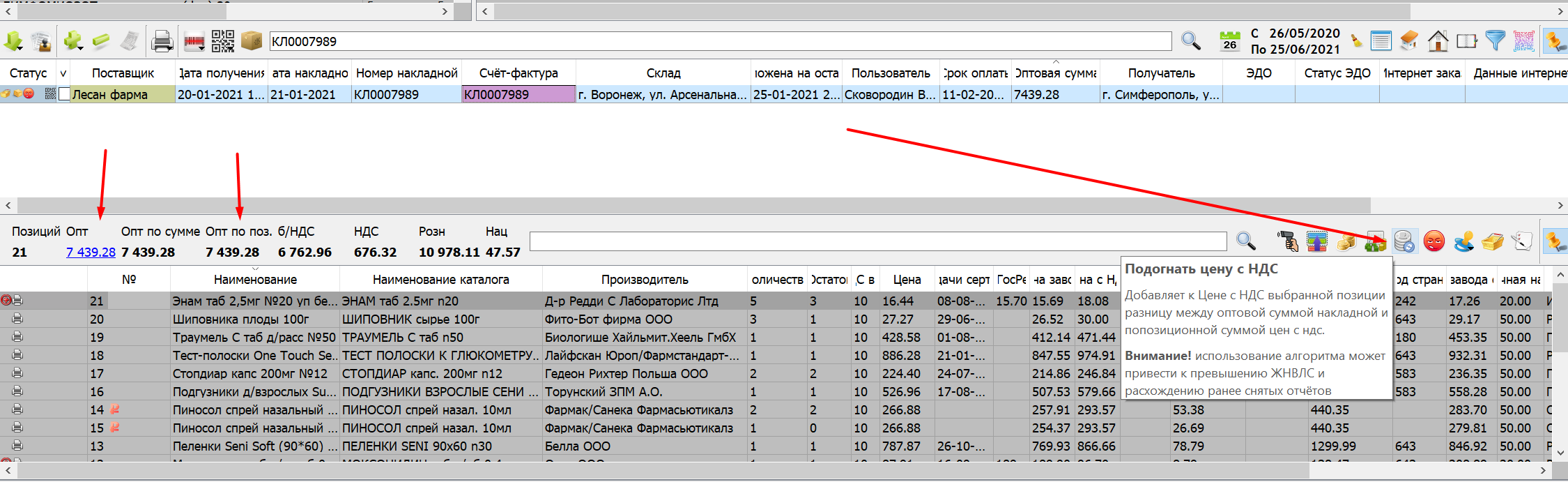Click the yellow shopping basket icon

click(x=1492, y=242)
